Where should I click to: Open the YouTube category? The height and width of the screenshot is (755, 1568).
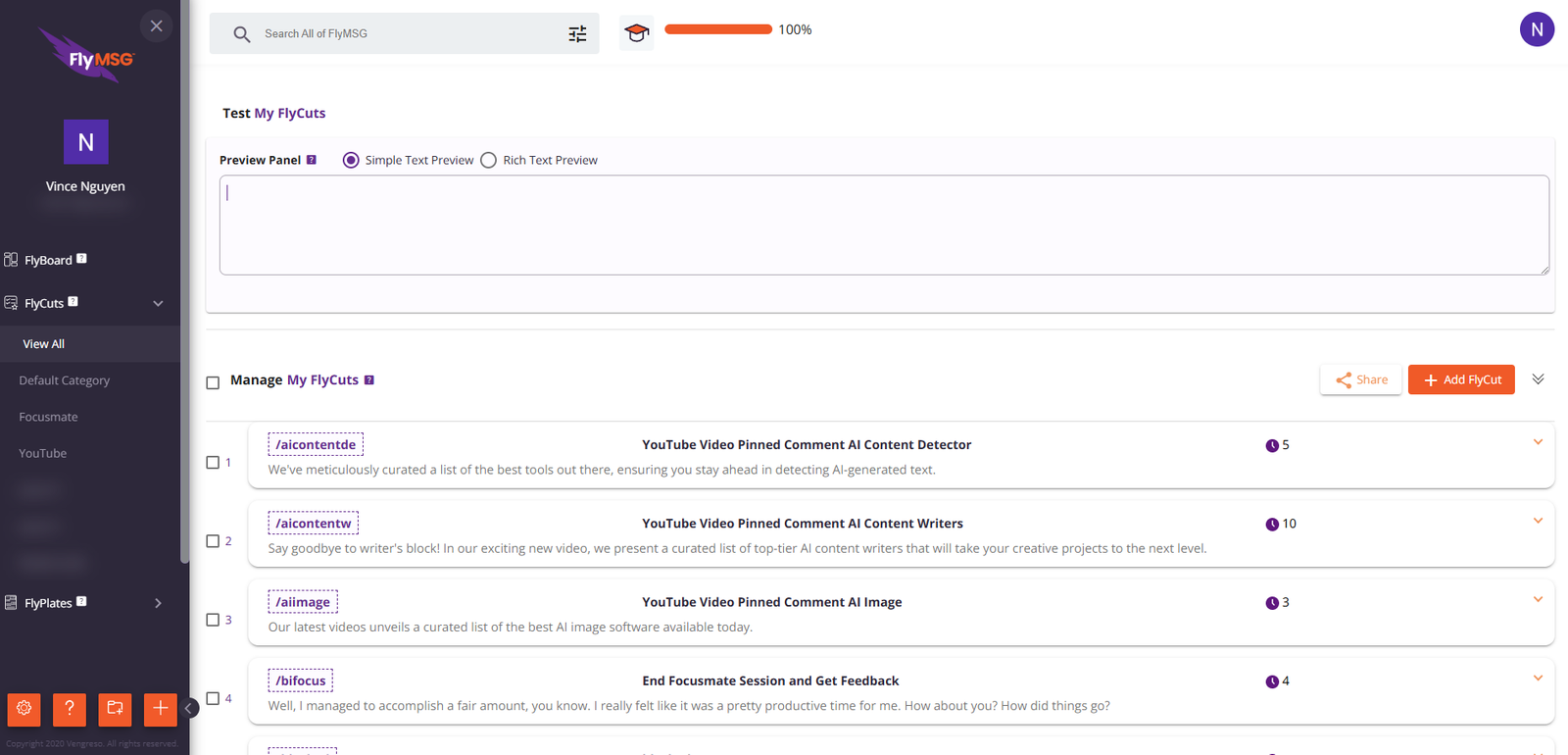pos(43,453)
